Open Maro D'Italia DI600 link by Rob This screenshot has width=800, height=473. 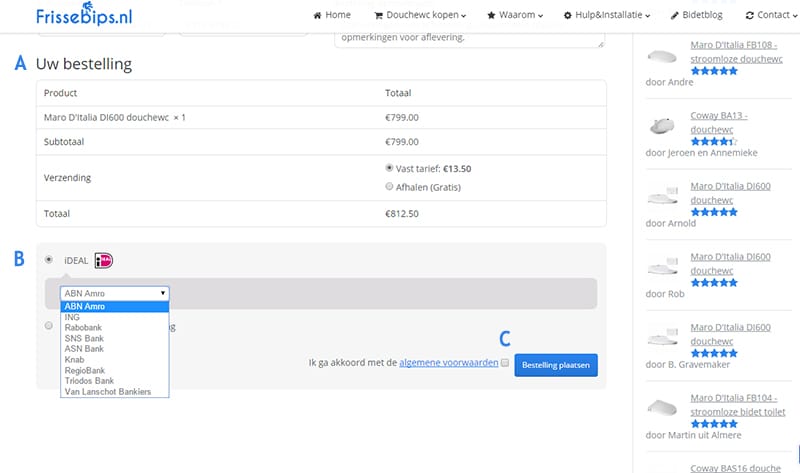(x=730, y=263)
